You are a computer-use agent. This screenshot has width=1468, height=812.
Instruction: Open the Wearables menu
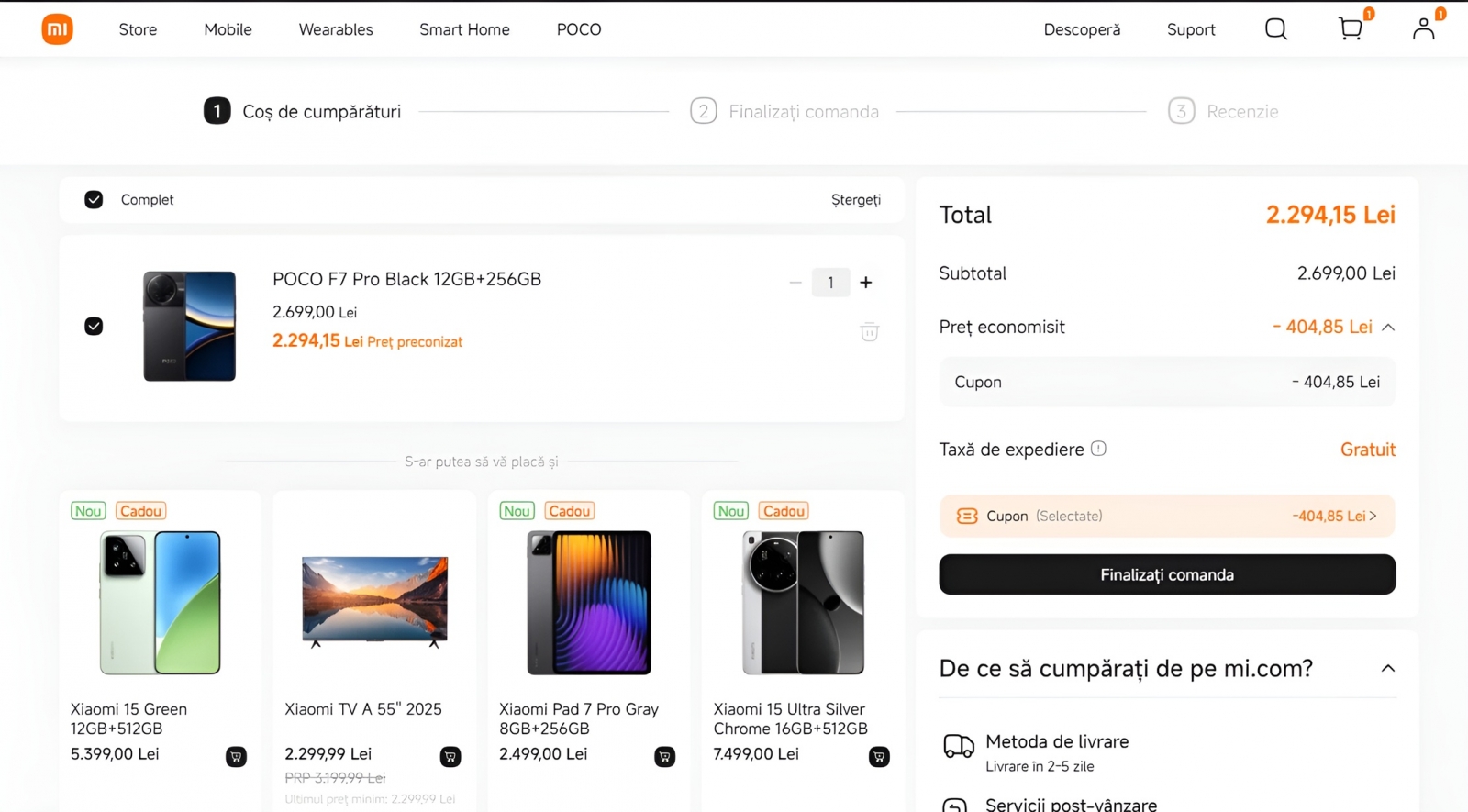click(336, 29)
